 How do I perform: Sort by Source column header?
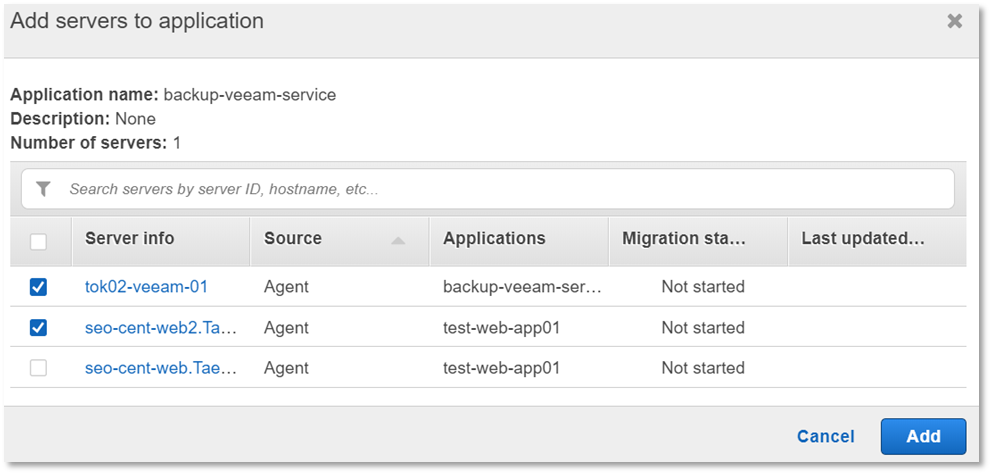click(x=293, y=239)
